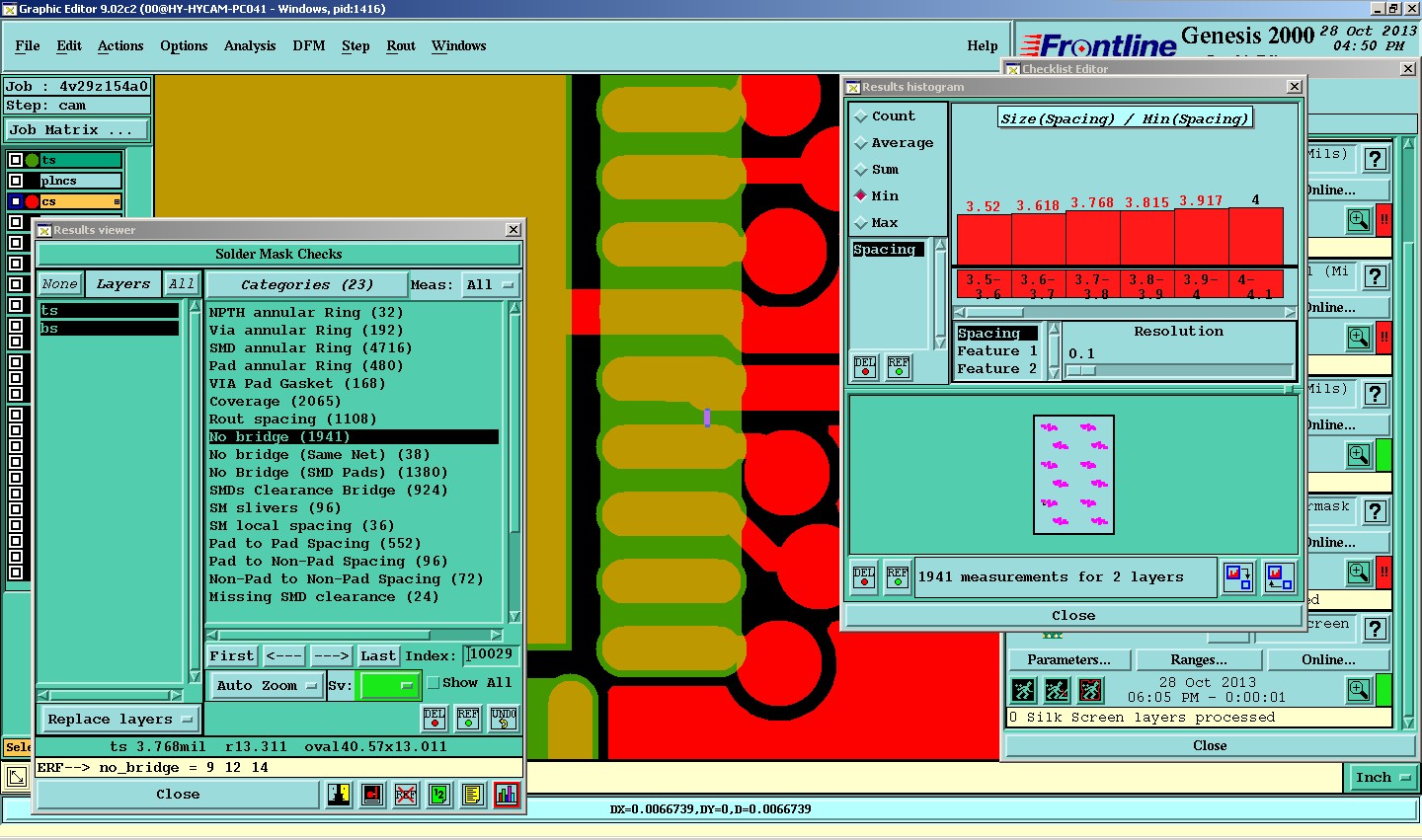
Task: Click the red square snapshot icon
Action: click(x=372, y=795)
